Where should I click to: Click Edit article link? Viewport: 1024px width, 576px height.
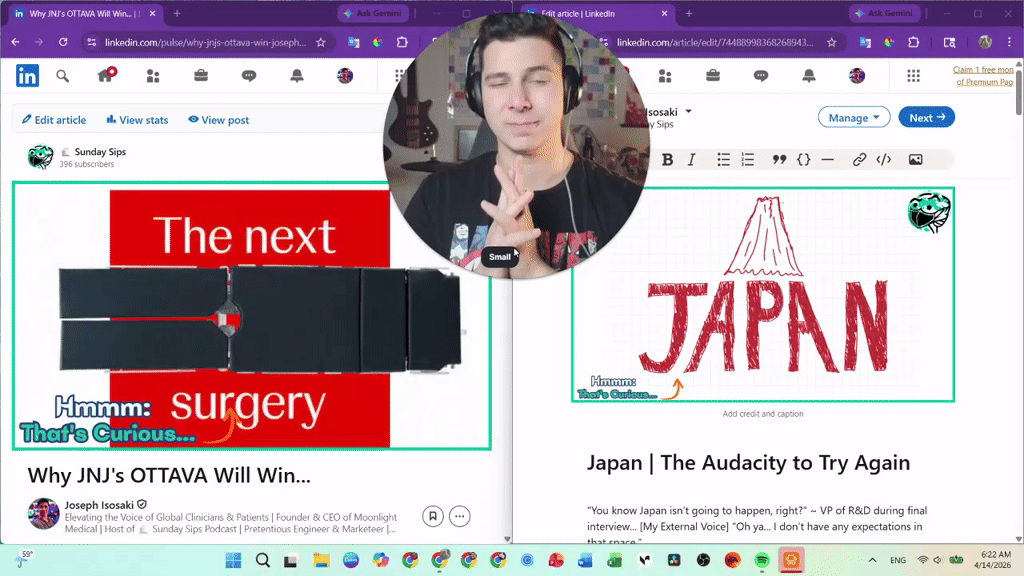(54, 120)
